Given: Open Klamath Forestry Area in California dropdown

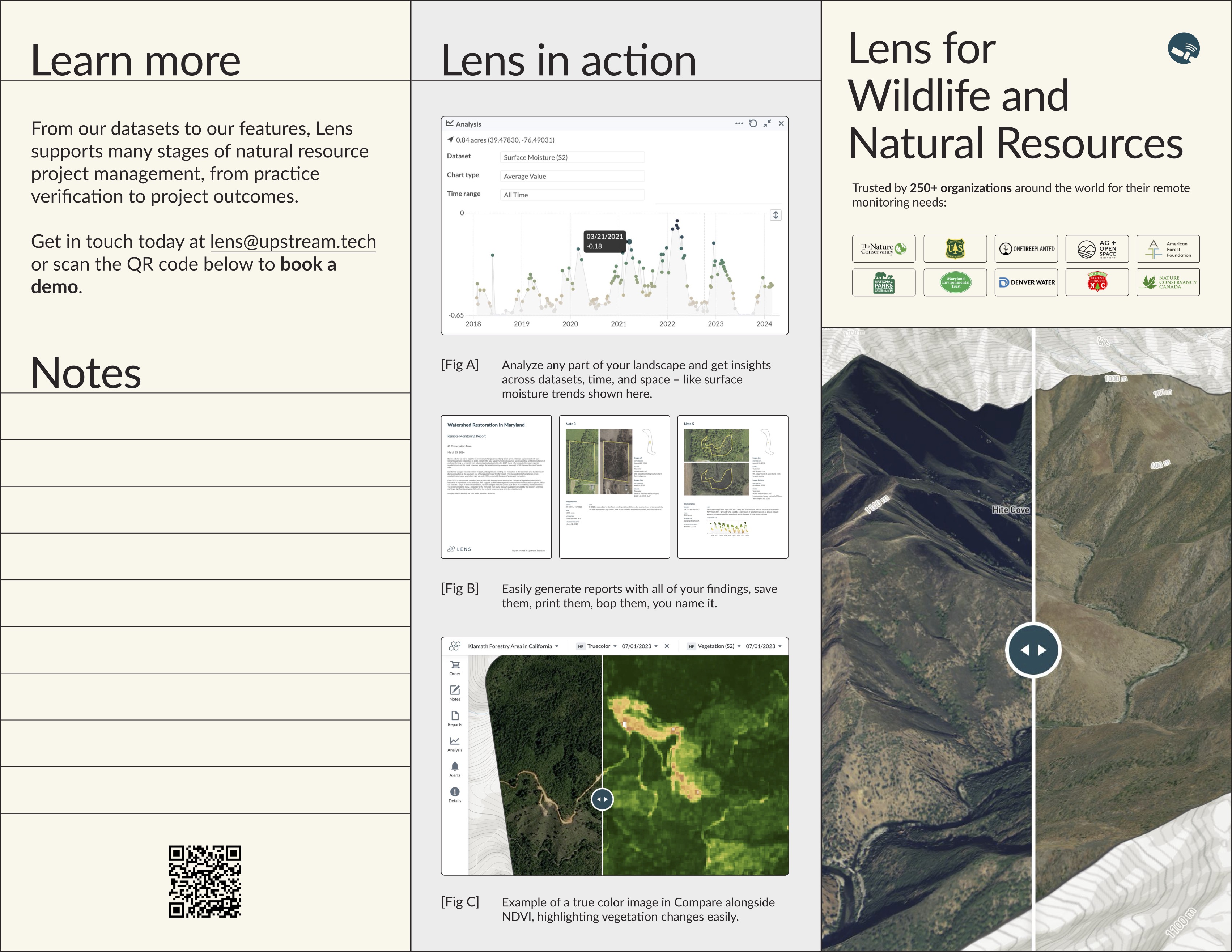Looking at the screenshot, I should point(513,646).
